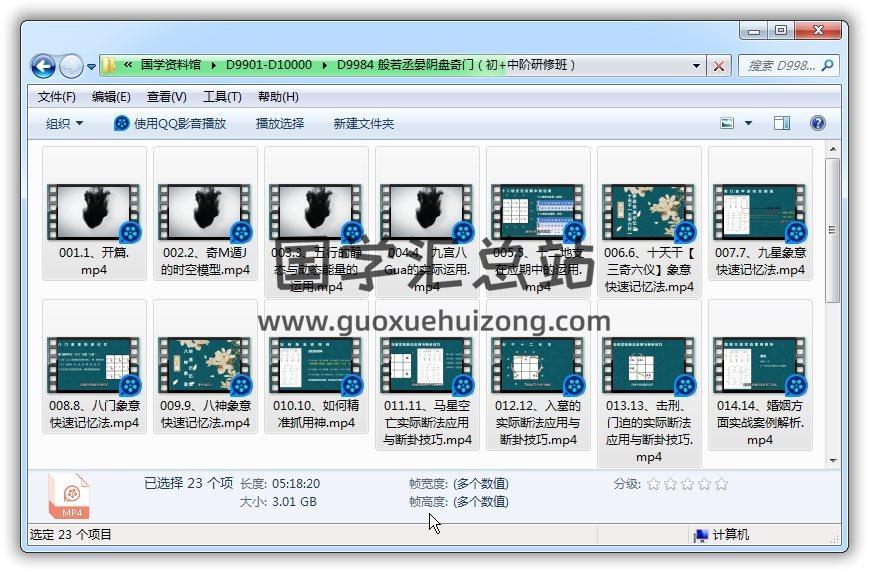Select 014.14、婚姻方面实战案例解析 video

pyautogui.click(x=760, y=375)
